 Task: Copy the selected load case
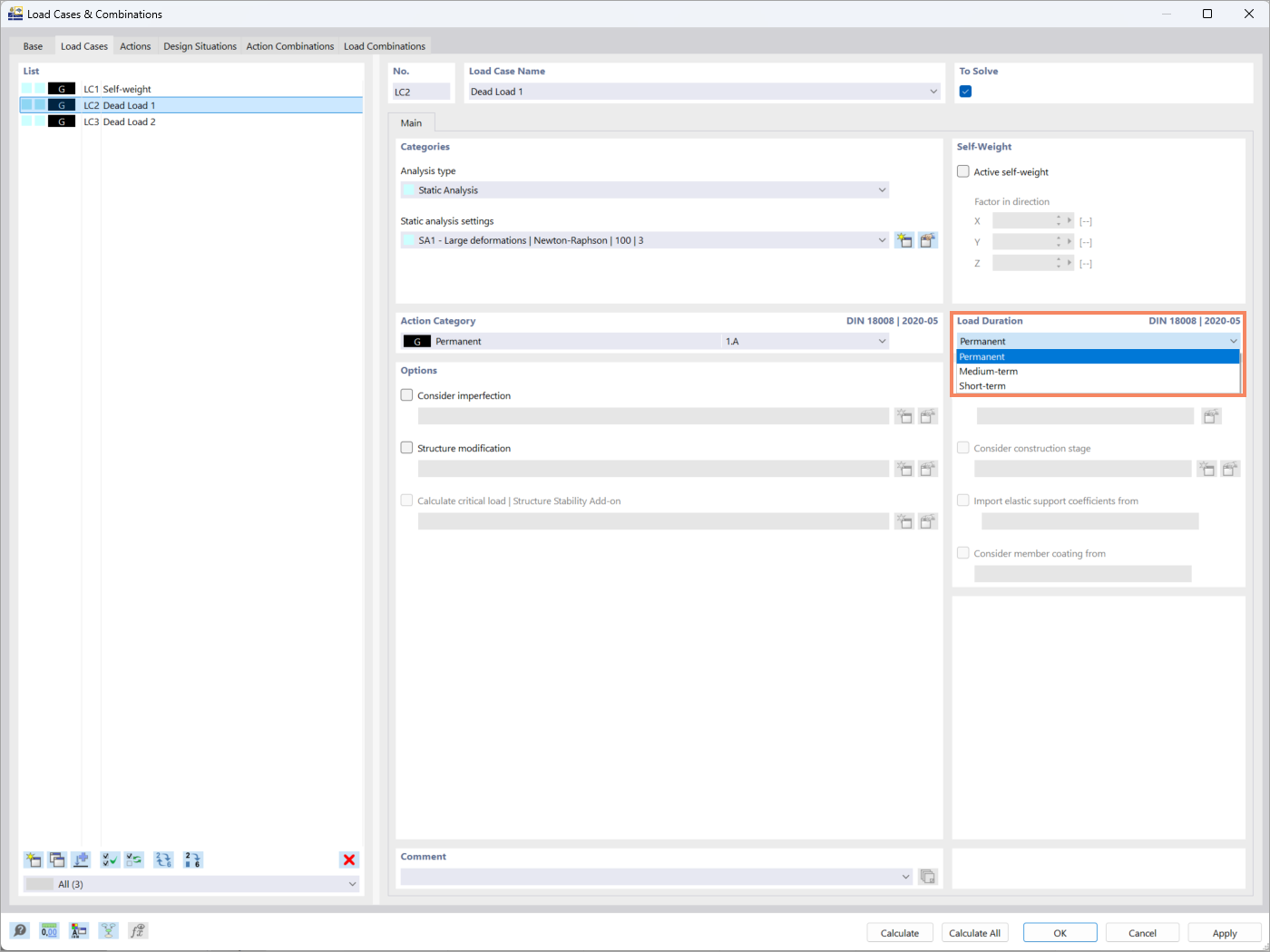coord(56,860)
